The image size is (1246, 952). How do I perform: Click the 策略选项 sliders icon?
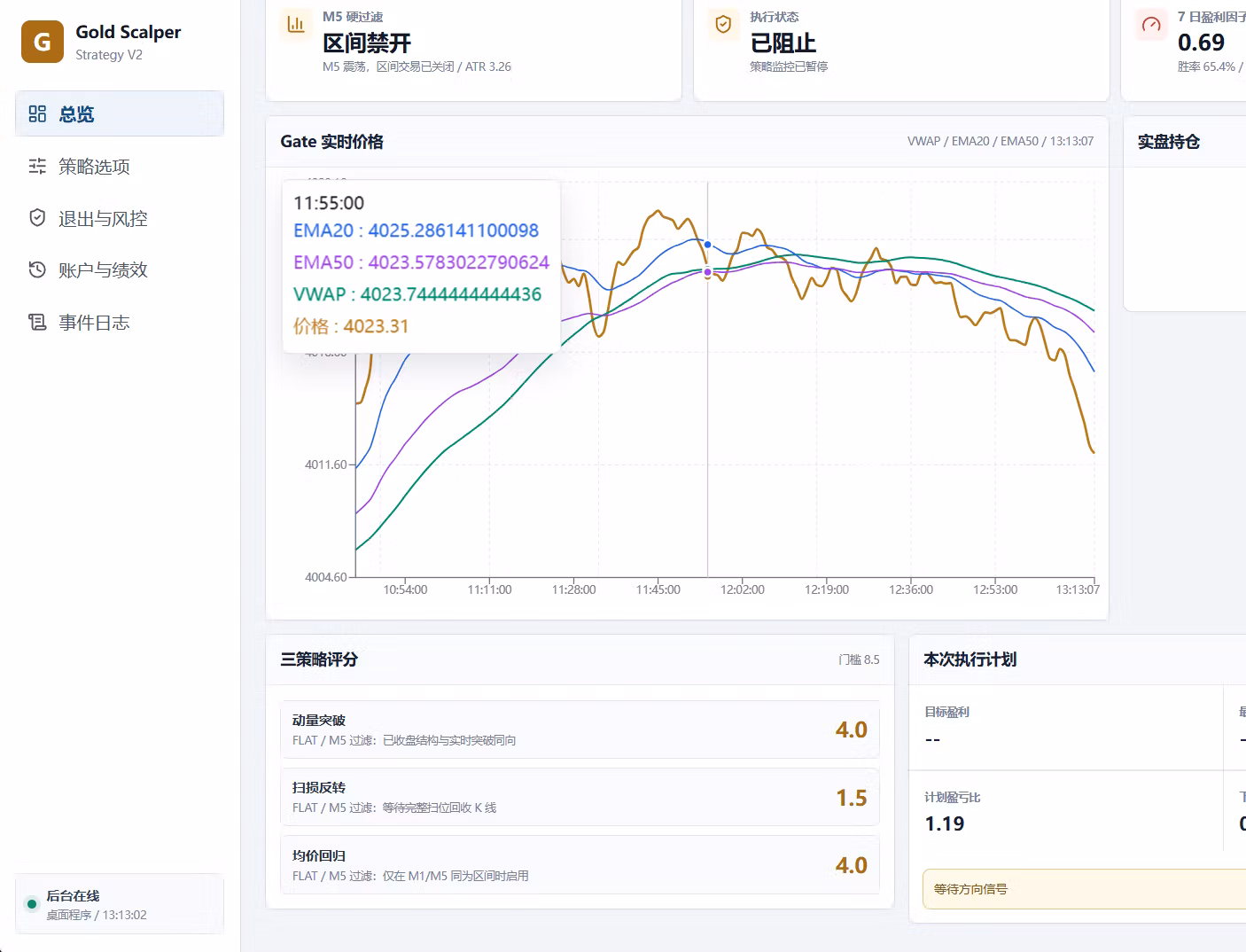tap(37, 166)
